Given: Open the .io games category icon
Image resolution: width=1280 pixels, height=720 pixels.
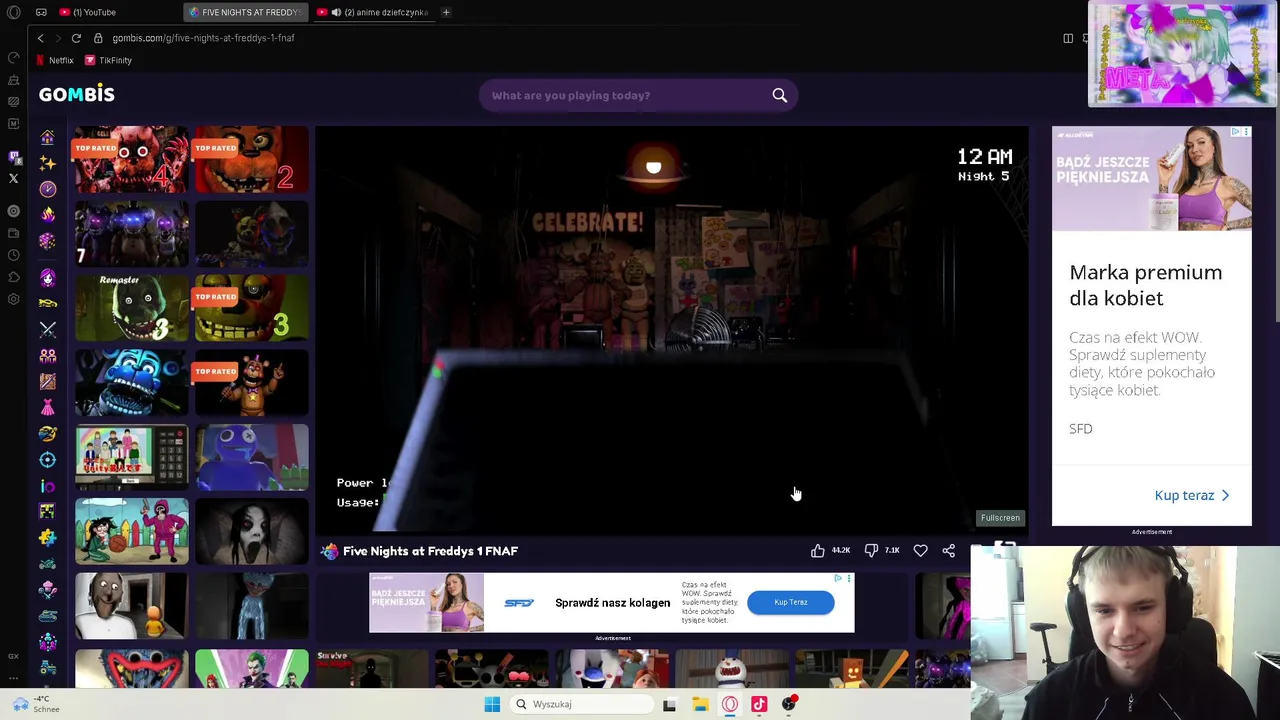Looking at the screenshot, I should (47, 485).
